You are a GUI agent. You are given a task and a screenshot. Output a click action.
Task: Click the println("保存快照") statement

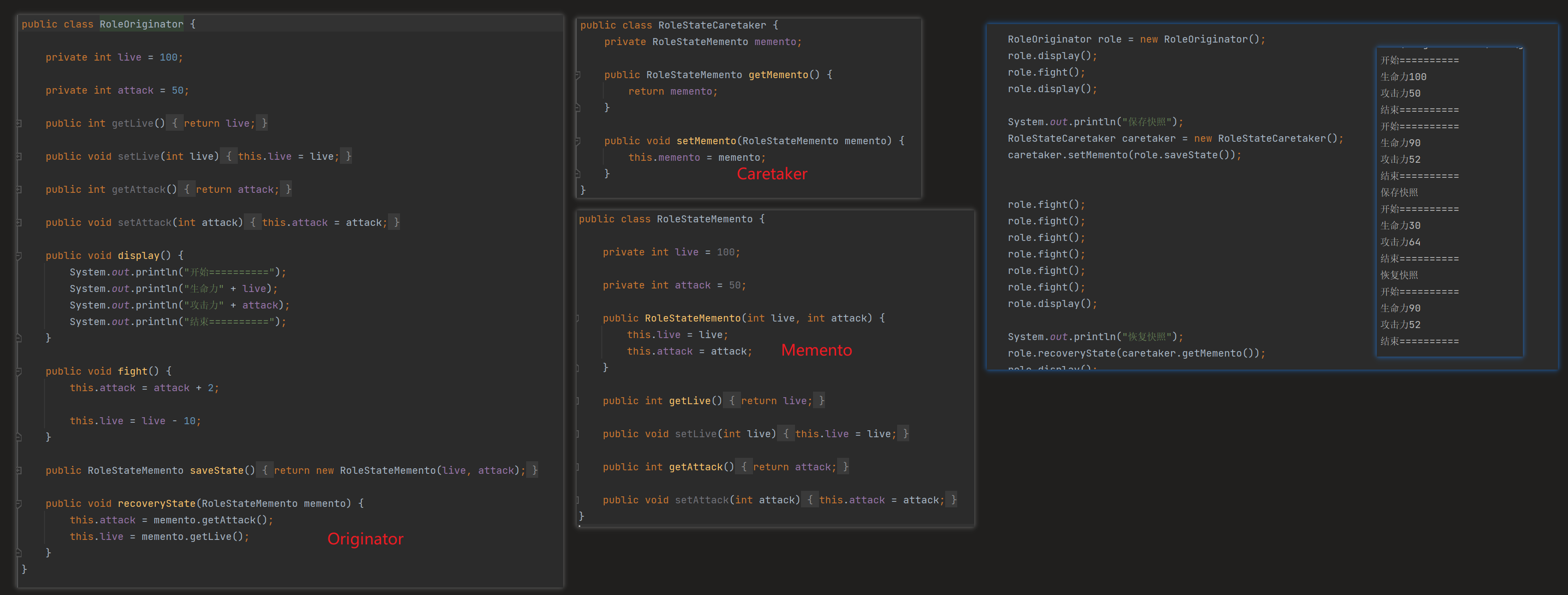click(1096, 122)
